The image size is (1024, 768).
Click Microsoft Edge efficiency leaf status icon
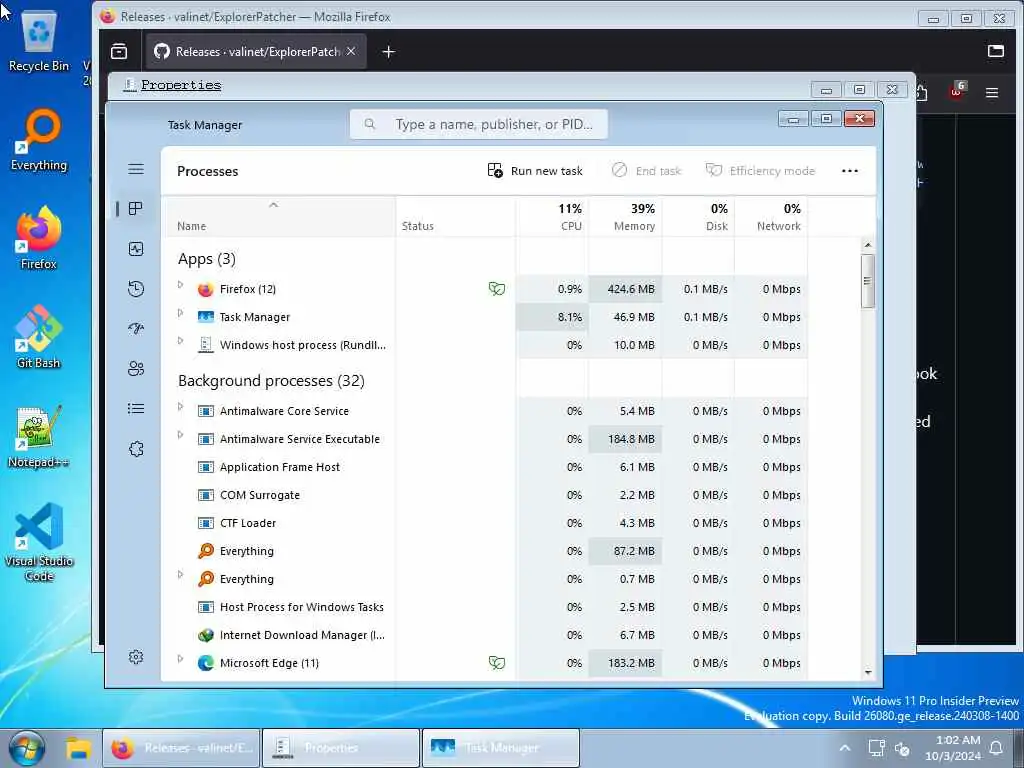(497, 663)
